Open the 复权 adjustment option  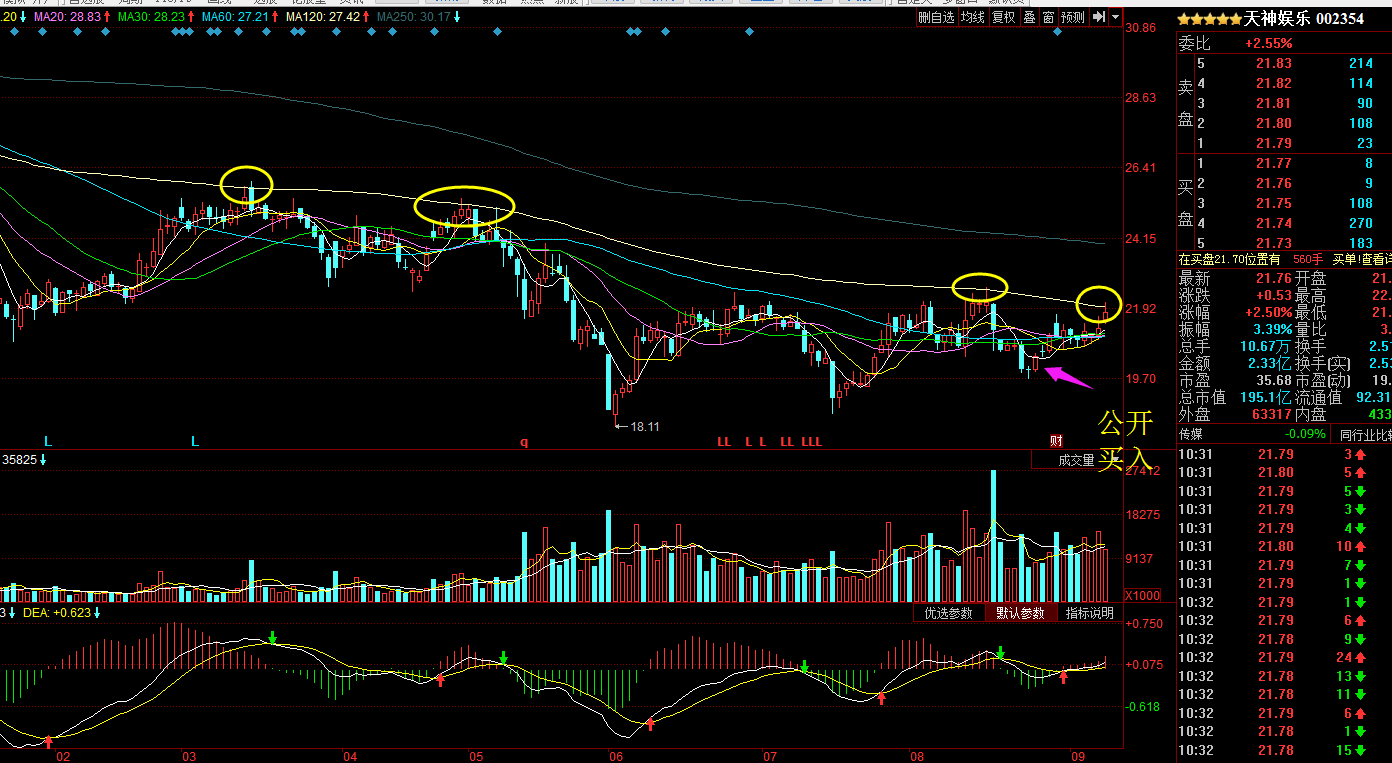pyautogui.click(x=1003, y=17)
